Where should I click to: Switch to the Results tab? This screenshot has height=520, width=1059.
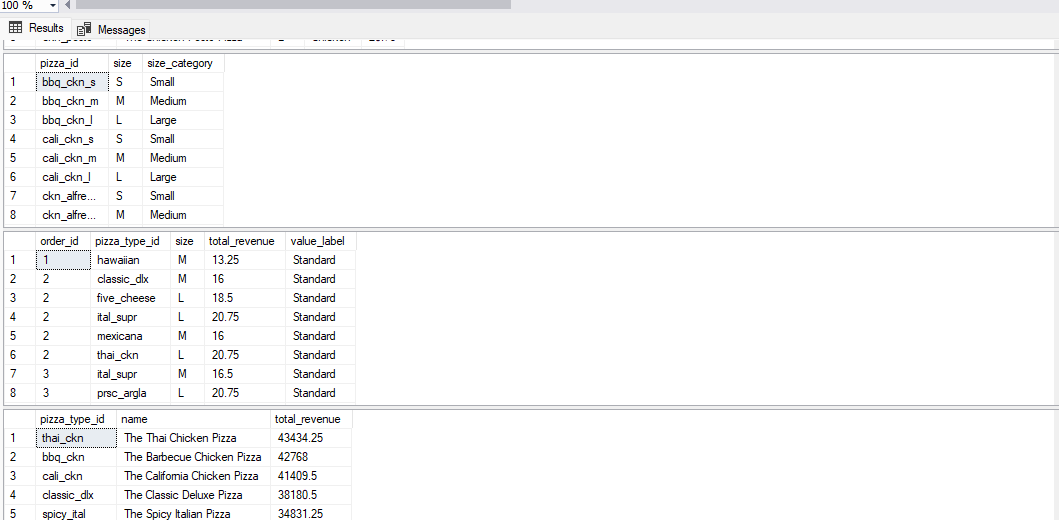click(x=36, y=28)
